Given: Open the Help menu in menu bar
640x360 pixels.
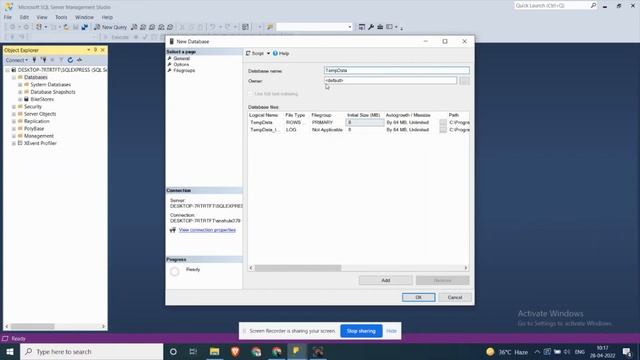Looking at the screenshot, I should tap(107, 17).
